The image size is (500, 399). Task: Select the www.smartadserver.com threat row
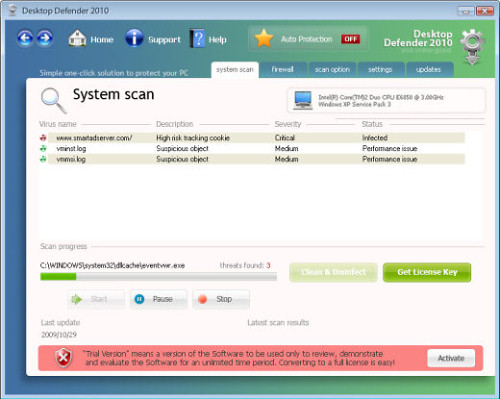(252, 138)
